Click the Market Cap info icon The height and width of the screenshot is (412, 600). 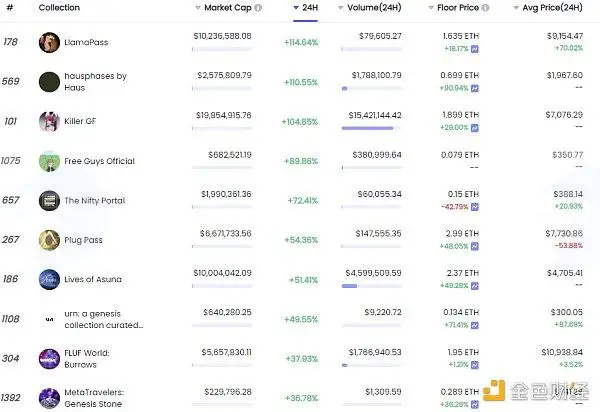[x=258, y=8]
